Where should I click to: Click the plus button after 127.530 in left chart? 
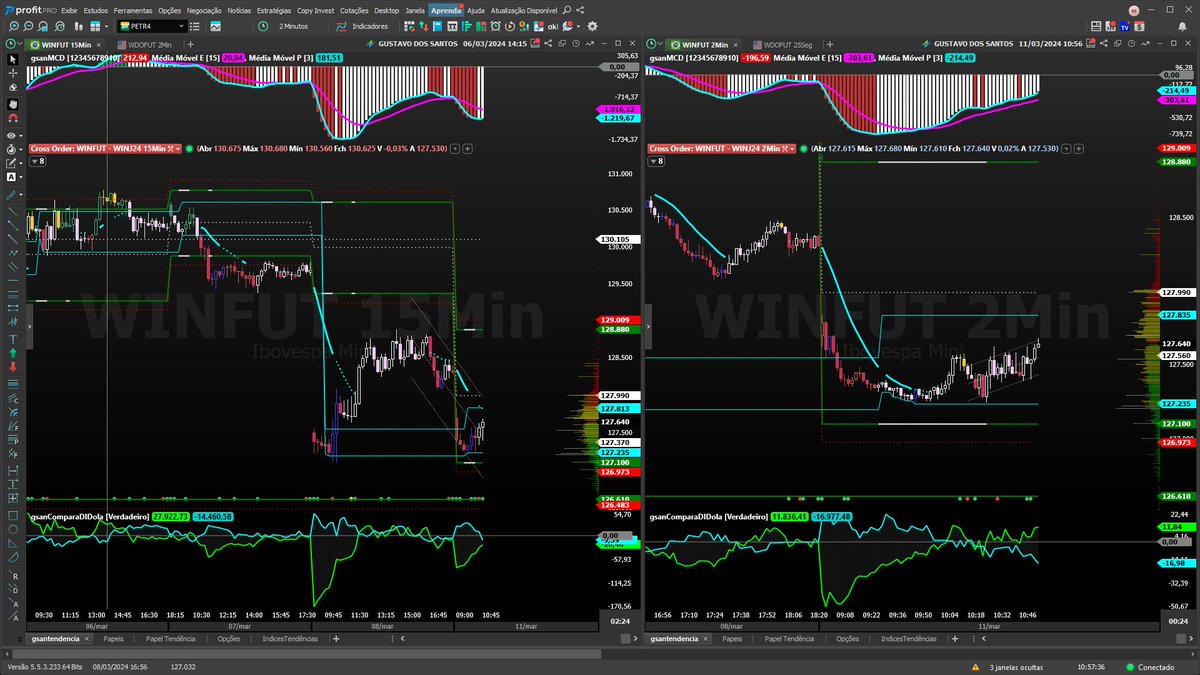[467, 148]
